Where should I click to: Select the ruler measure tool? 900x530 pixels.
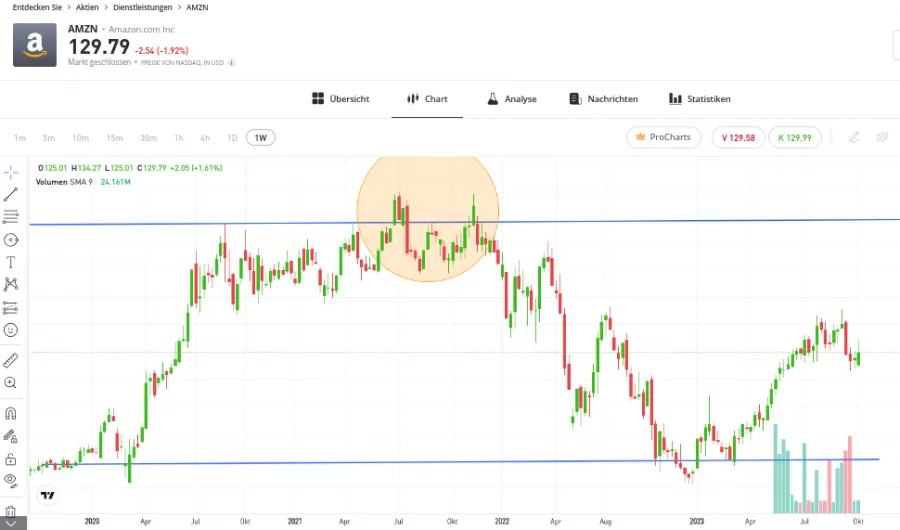(11, 360)
